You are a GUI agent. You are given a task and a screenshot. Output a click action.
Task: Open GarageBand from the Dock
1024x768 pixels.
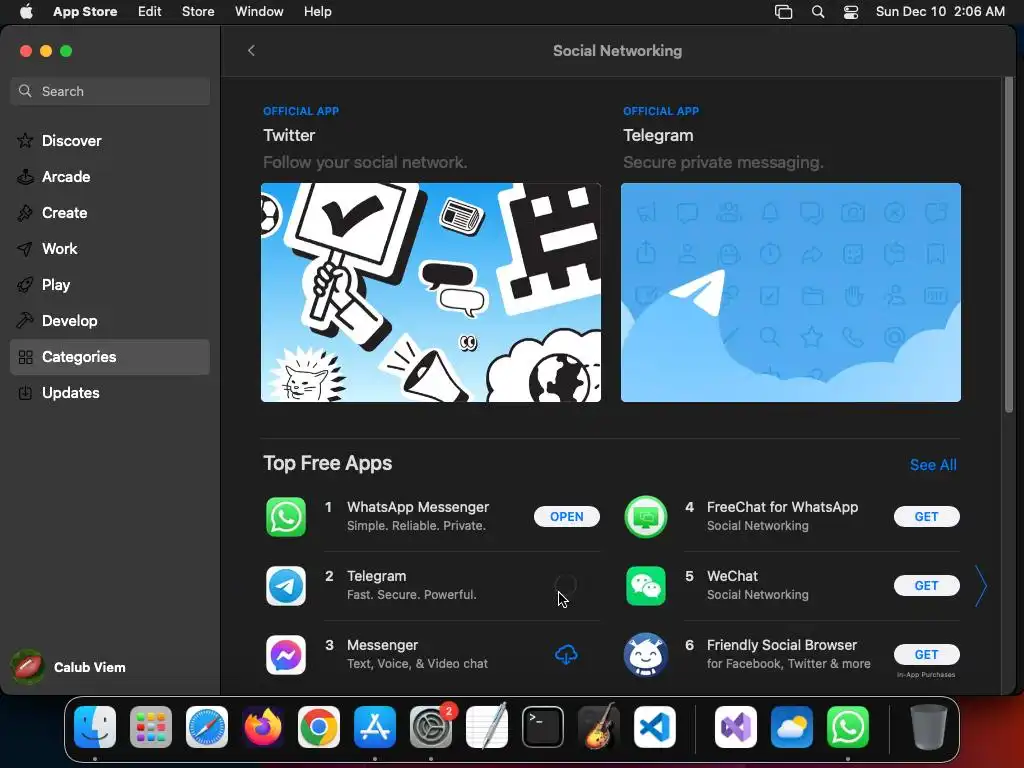point(599,727)
